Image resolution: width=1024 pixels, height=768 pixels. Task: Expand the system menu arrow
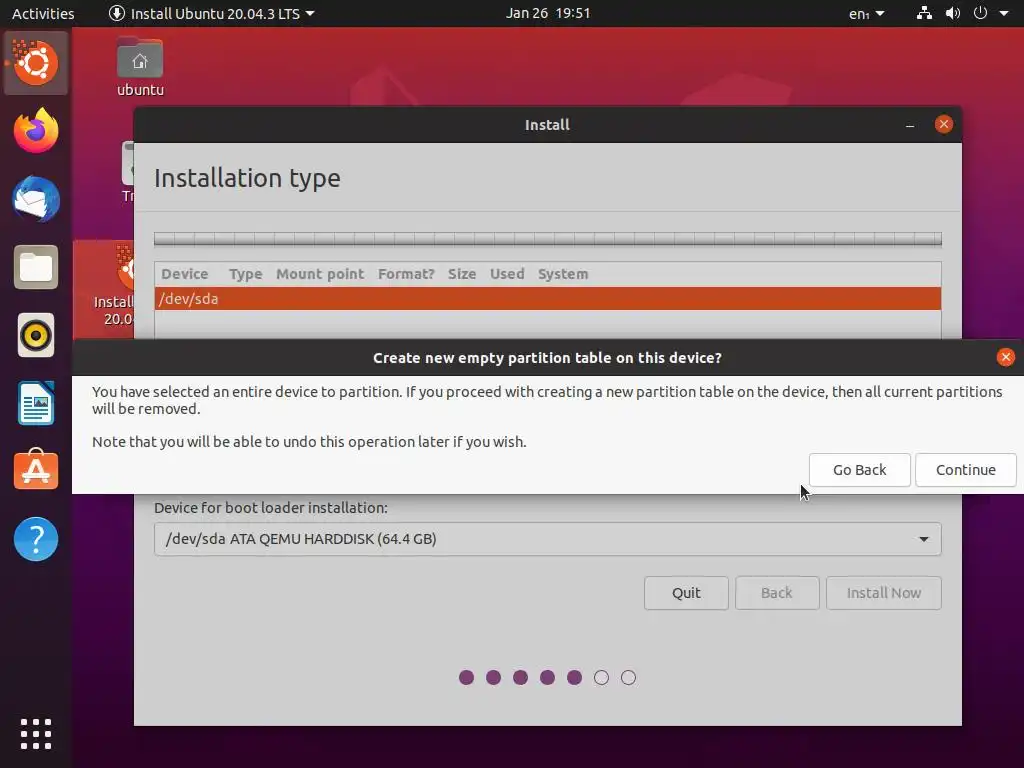(x=1004, y=13)
